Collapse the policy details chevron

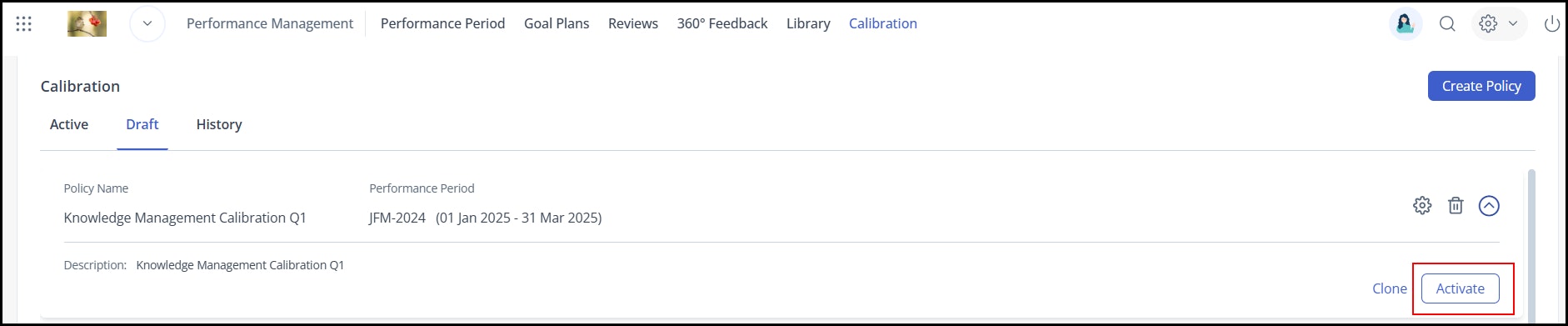(x=1489, y=205)
